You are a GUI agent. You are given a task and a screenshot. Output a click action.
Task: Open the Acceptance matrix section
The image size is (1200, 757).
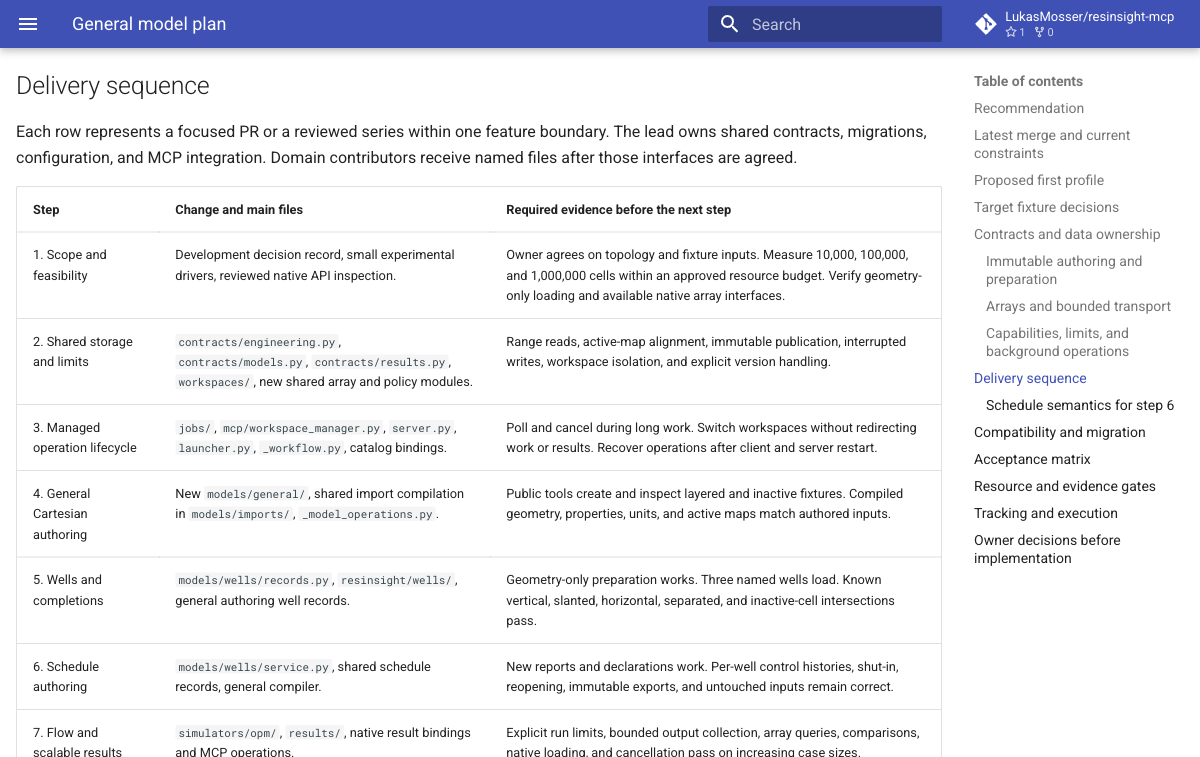[1032, 459]
